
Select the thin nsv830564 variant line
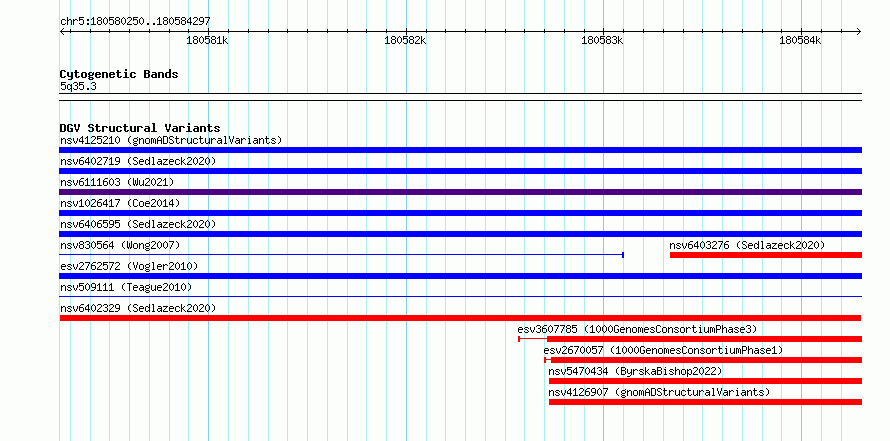tap(342, 255)
